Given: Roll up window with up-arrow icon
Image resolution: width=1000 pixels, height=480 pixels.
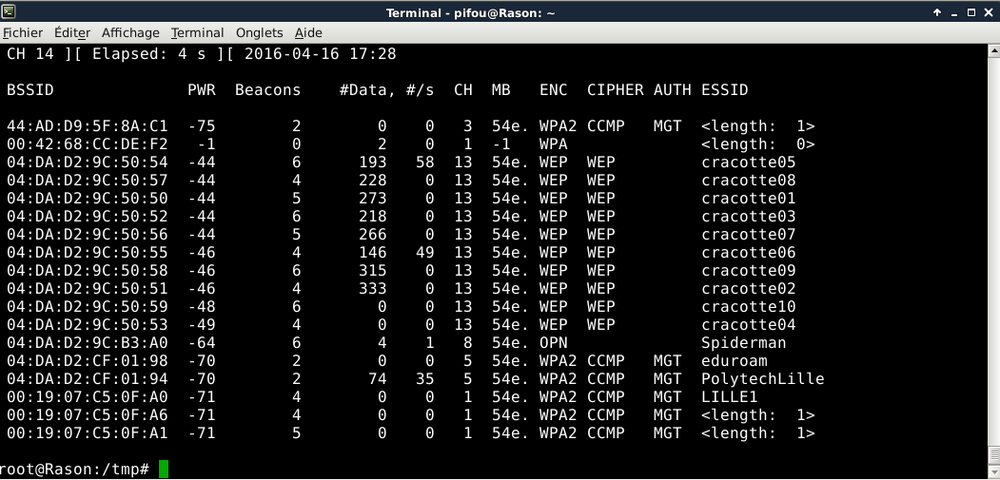Looking at the screenshot, I should point(936,12).
